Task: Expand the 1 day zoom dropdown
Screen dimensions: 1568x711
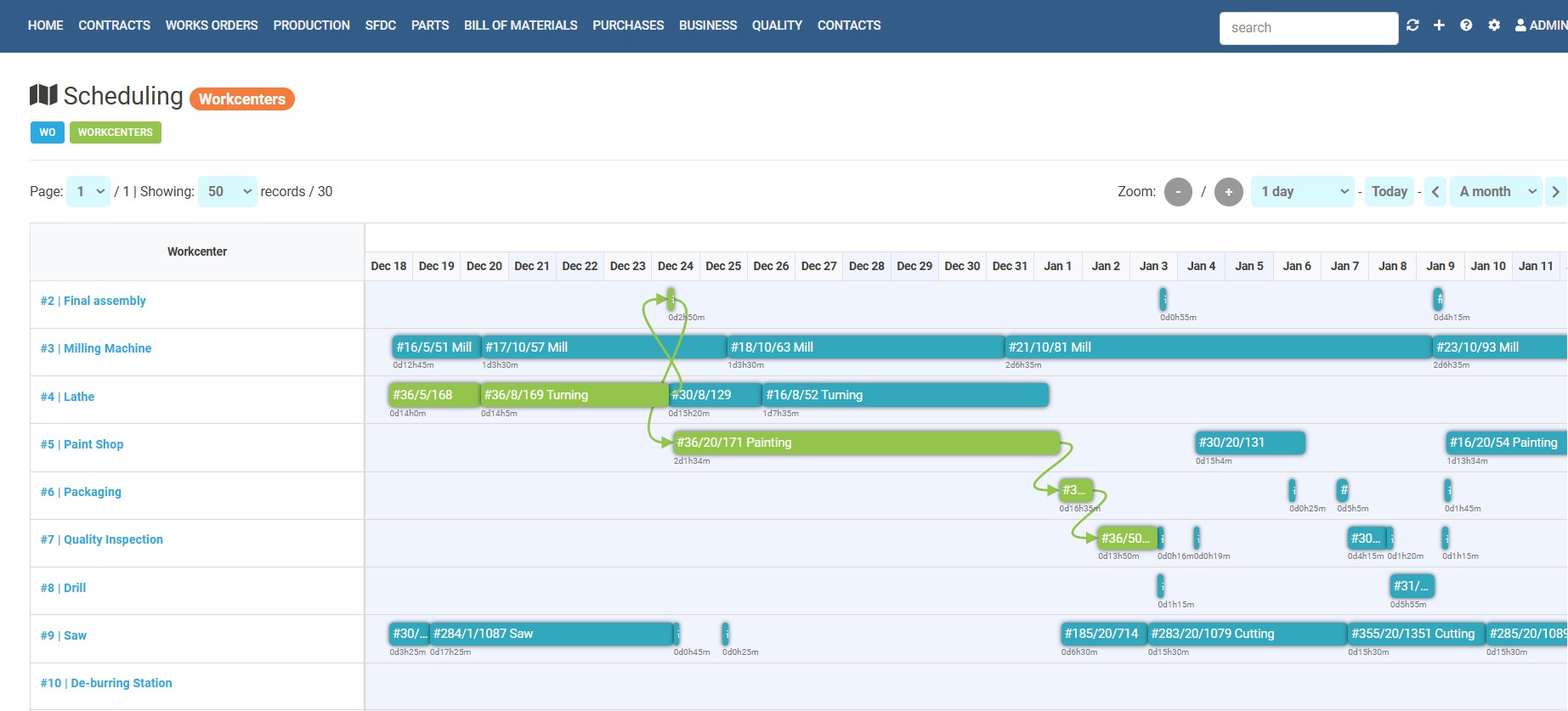Action: (x=1303, y=192)
